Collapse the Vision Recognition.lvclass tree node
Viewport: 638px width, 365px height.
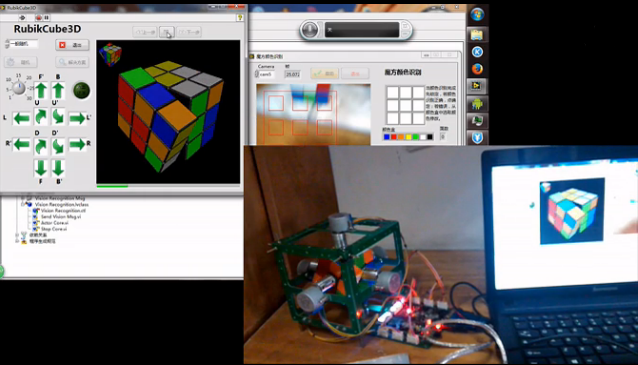[x=23, y=204]
